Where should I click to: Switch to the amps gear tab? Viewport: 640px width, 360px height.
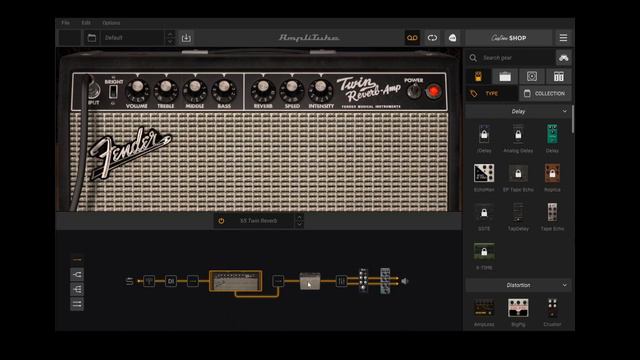505,76
